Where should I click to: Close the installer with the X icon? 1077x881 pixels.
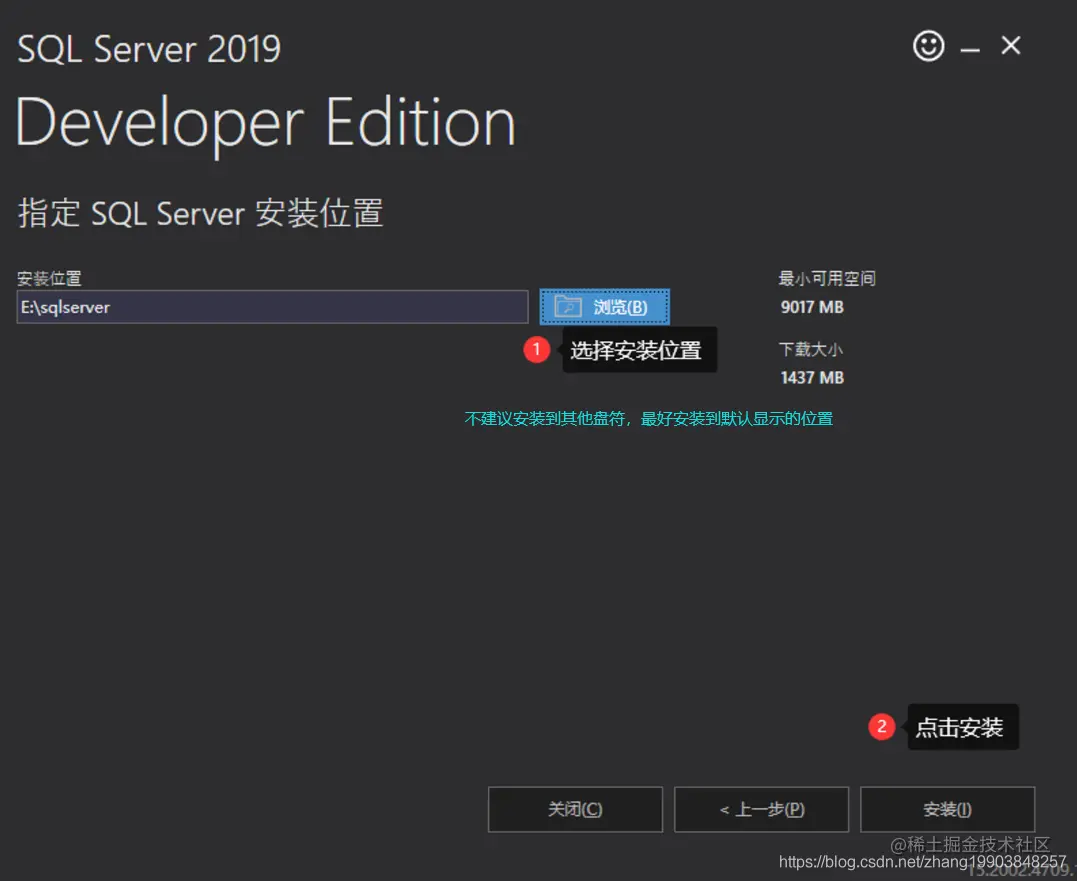[x=1010, y=46]
